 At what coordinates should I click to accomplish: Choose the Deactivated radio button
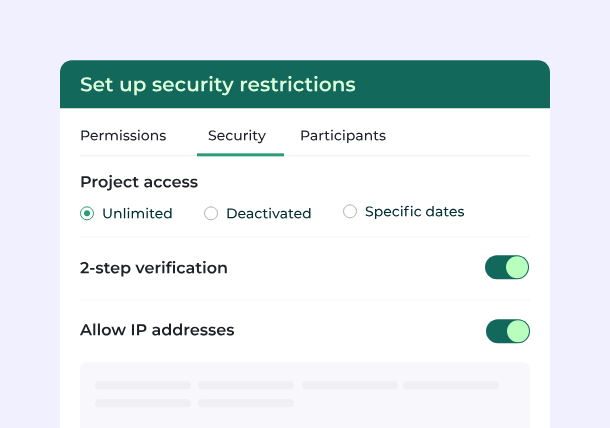(211, 213)
